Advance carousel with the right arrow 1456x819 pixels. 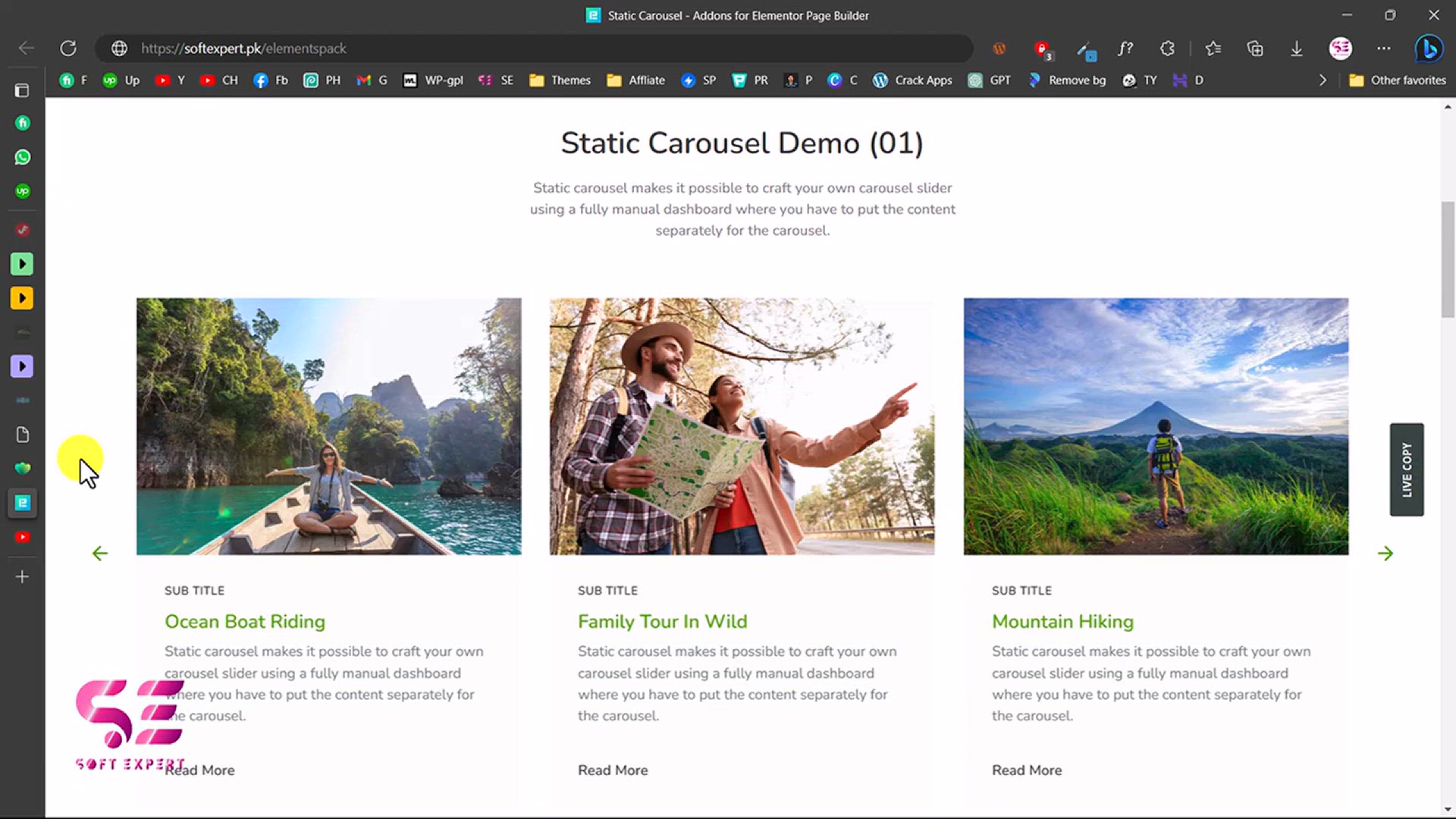click(x=1385, y=554)
